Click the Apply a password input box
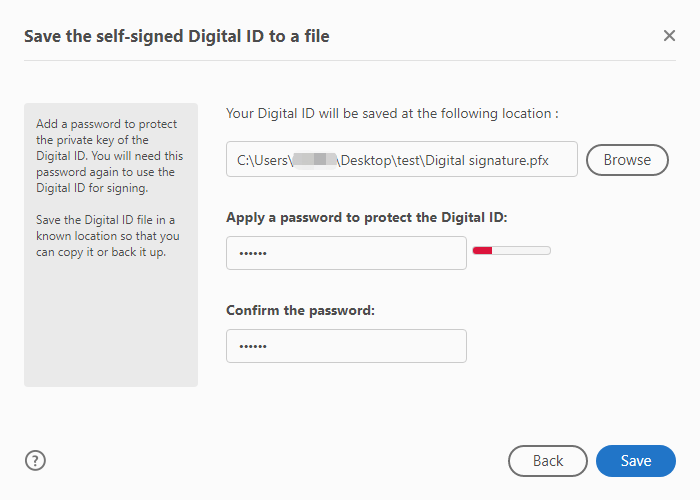 [x=346, y=253]
